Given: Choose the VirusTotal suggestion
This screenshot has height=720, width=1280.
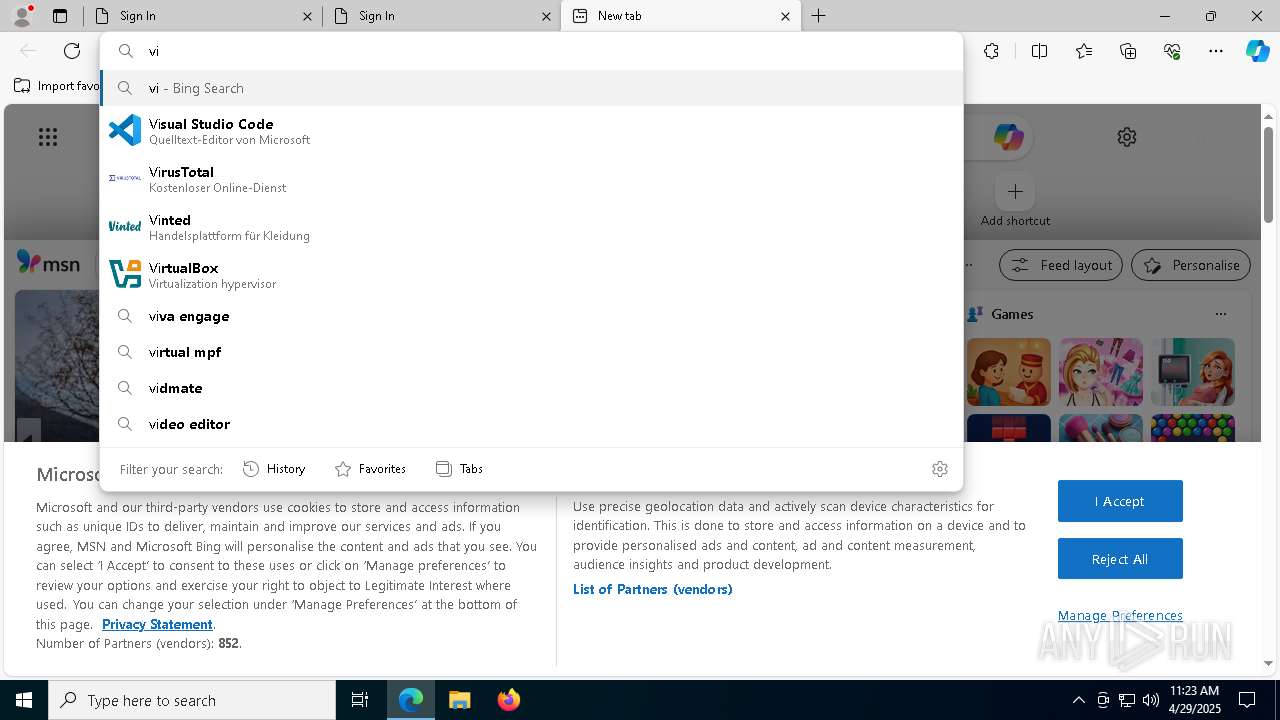Looking at the screenshot, I should click(531, 178).
